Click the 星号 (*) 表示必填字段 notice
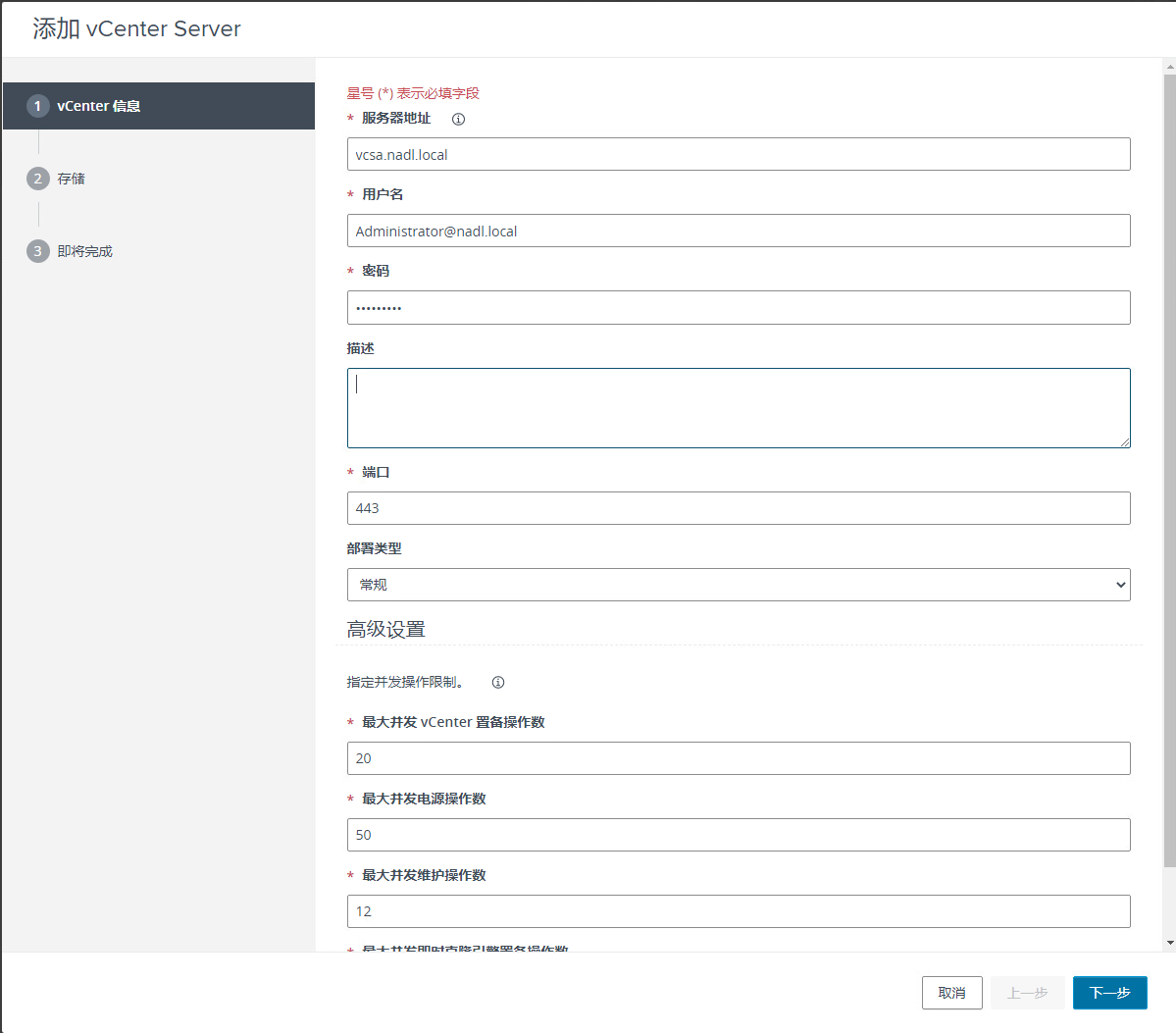 pyautogui.click(x=413, y=93)
